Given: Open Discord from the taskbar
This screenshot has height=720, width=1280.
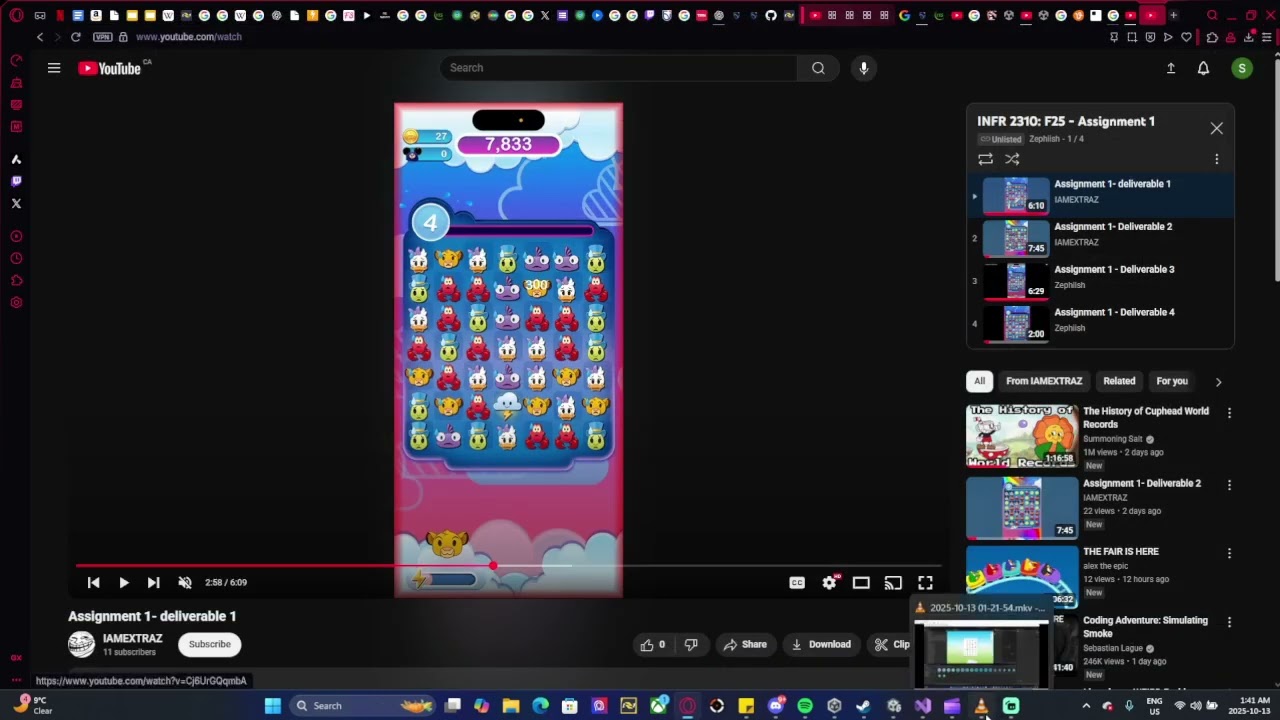Looking at the screenshot, I should (776, 706).
